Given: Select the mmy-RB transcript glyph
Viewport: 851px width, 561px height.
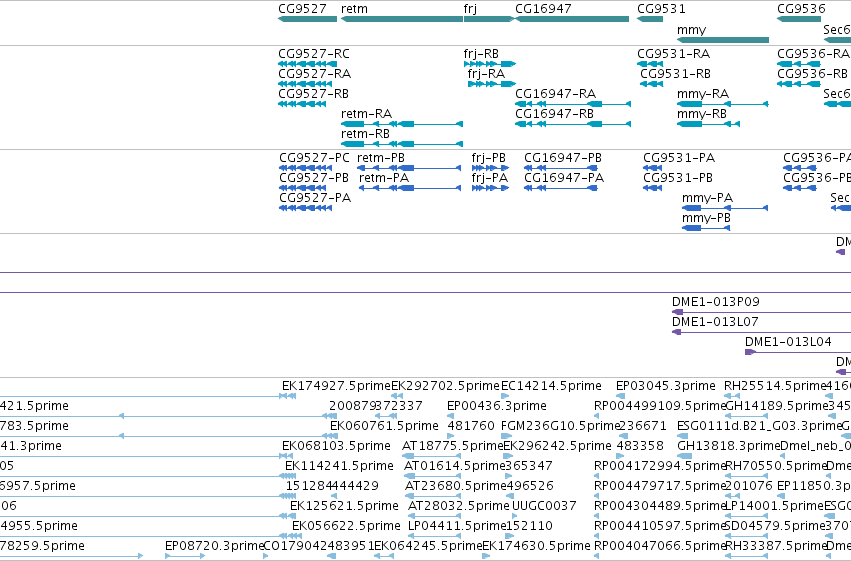Looking at the screenshot, I should point(708,124).
